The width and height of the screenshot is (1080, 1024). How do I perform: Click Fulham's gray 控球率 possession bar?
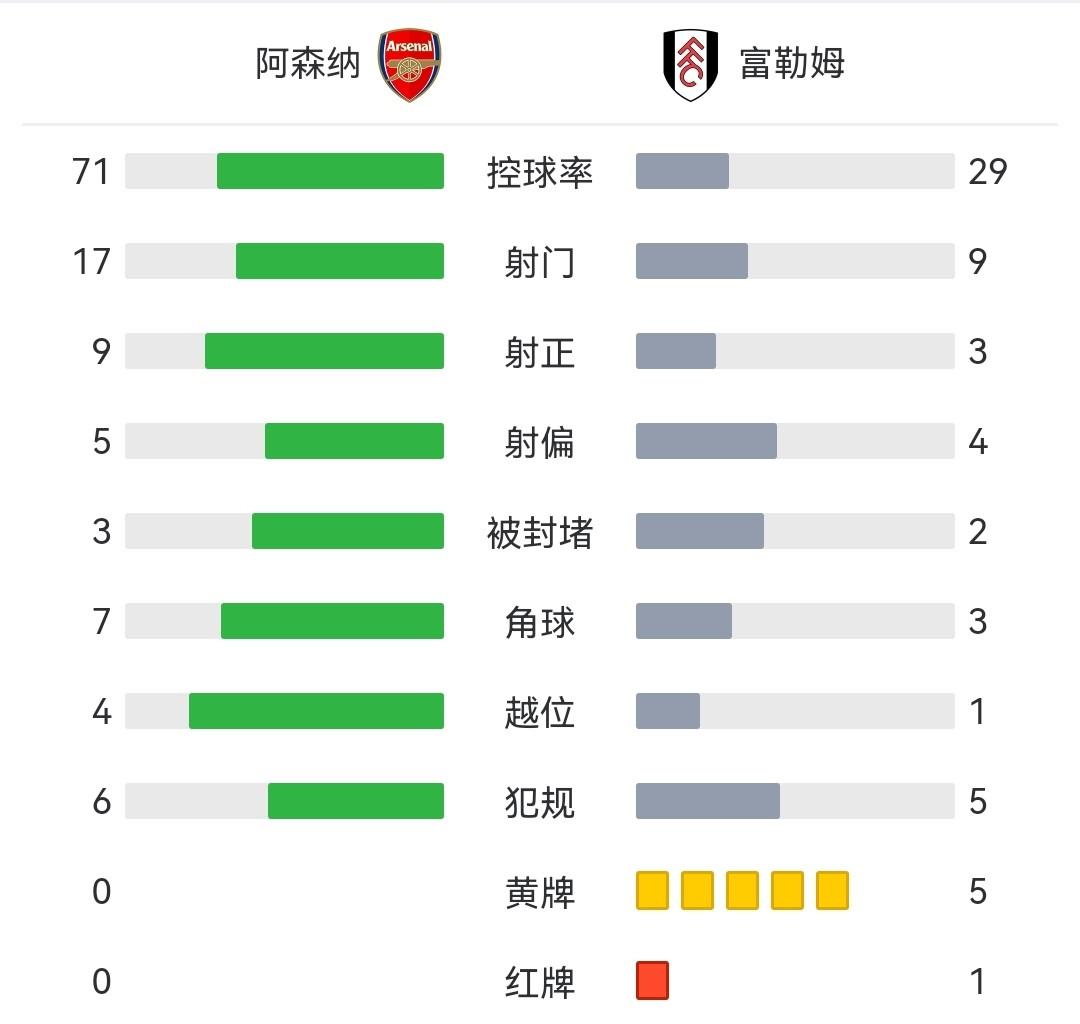pyautogui.click(x=682, y=171)
